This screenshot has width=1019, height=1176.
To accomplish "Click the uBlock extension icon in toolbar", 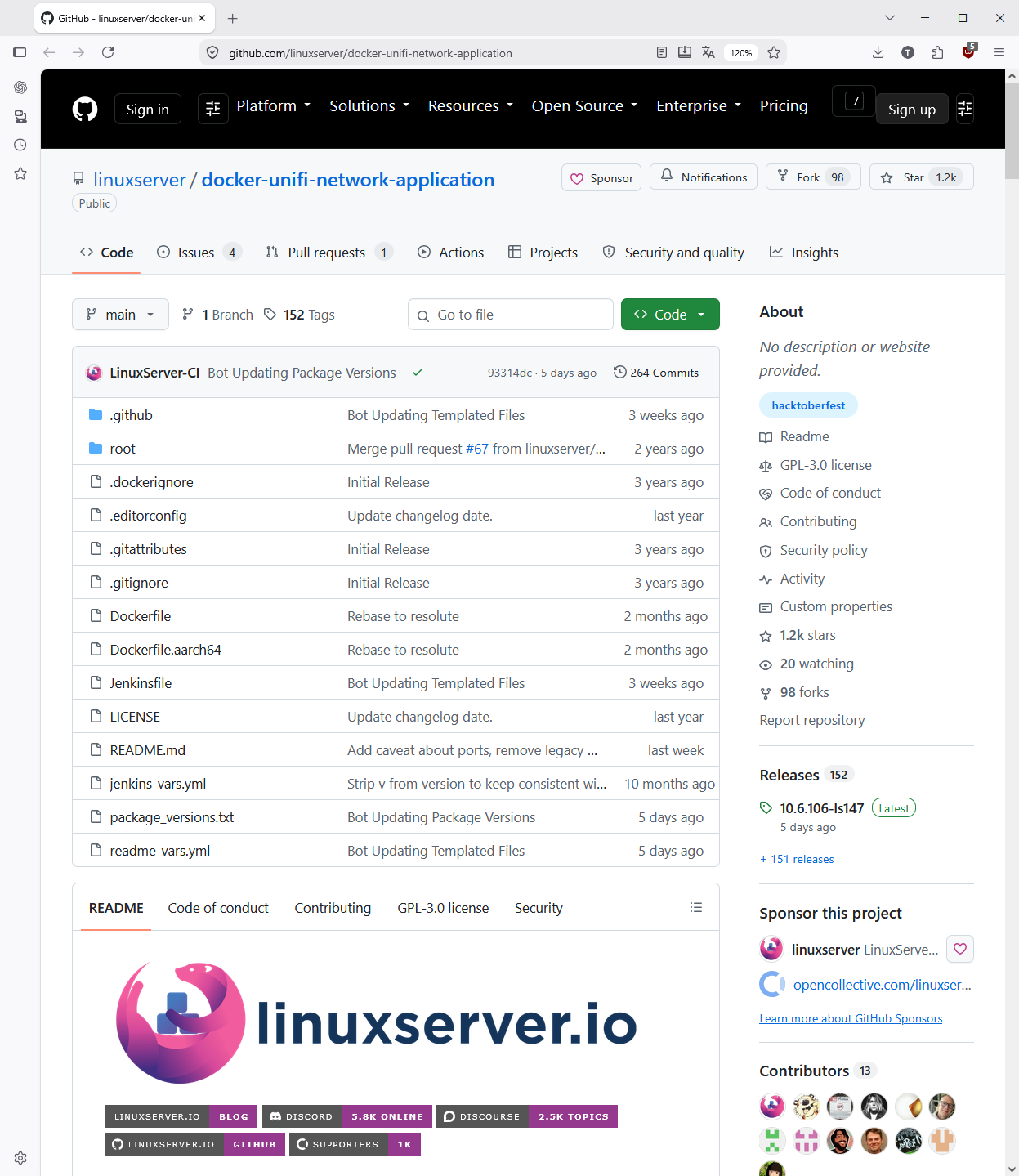I will [968, 52].
